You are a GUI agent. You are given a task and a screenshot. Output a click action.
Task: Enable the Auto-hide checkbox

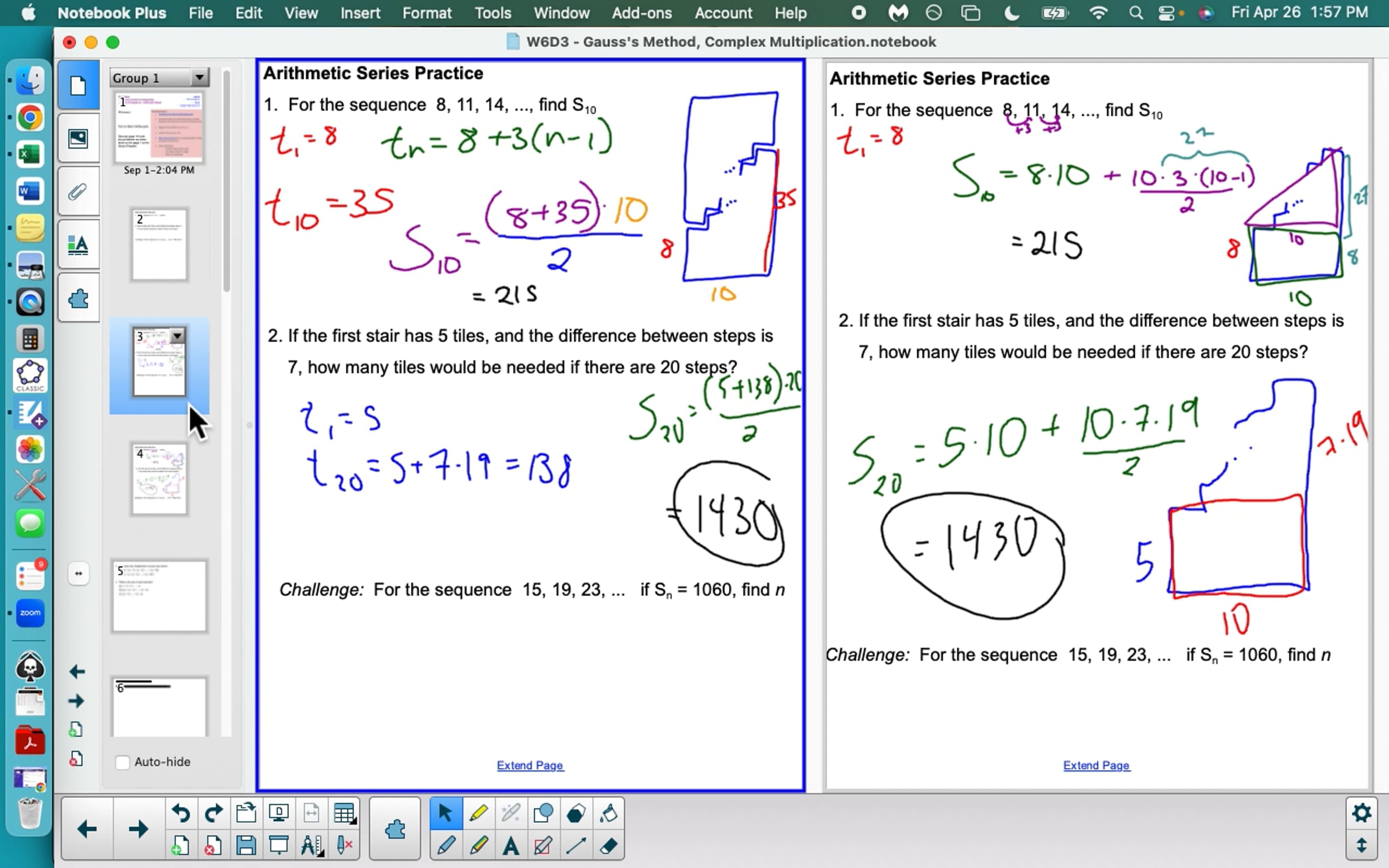point(123,762)
